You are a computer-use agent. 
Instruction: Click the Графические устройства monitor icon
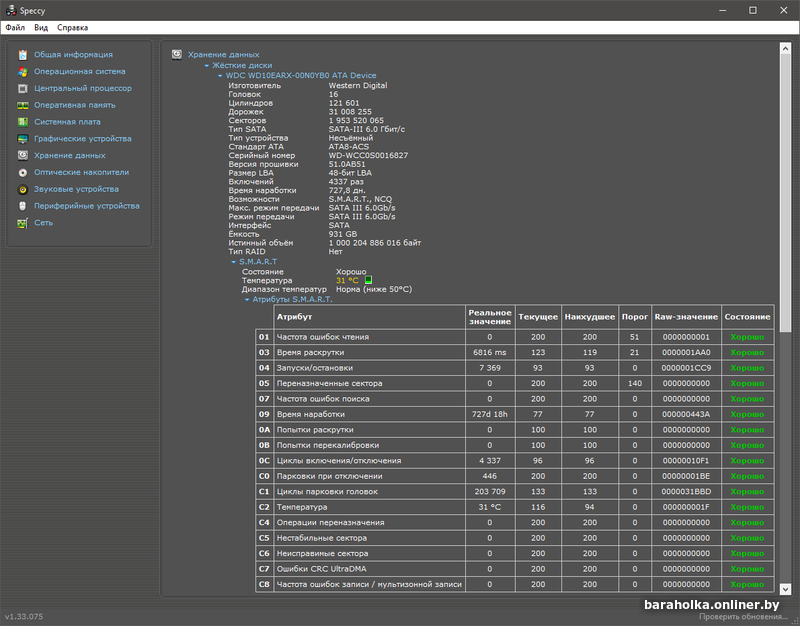(22, 139)
